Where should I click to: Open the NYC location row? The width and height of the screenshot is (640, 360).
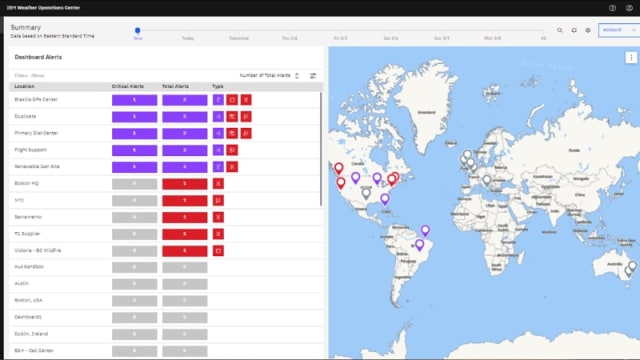[19, 200]
